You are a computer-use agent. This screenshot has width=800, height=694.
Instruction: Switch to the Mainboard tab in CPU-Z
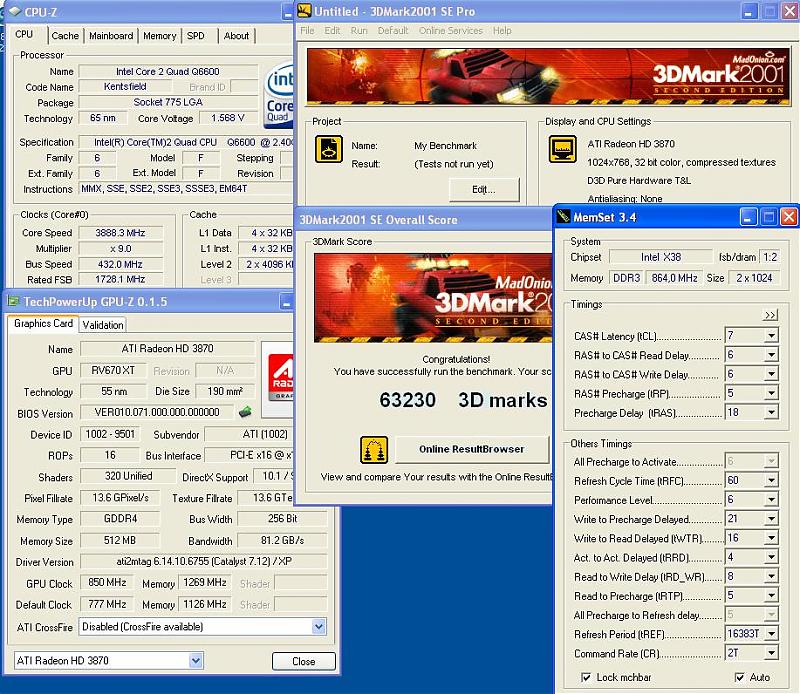[111, 36]
